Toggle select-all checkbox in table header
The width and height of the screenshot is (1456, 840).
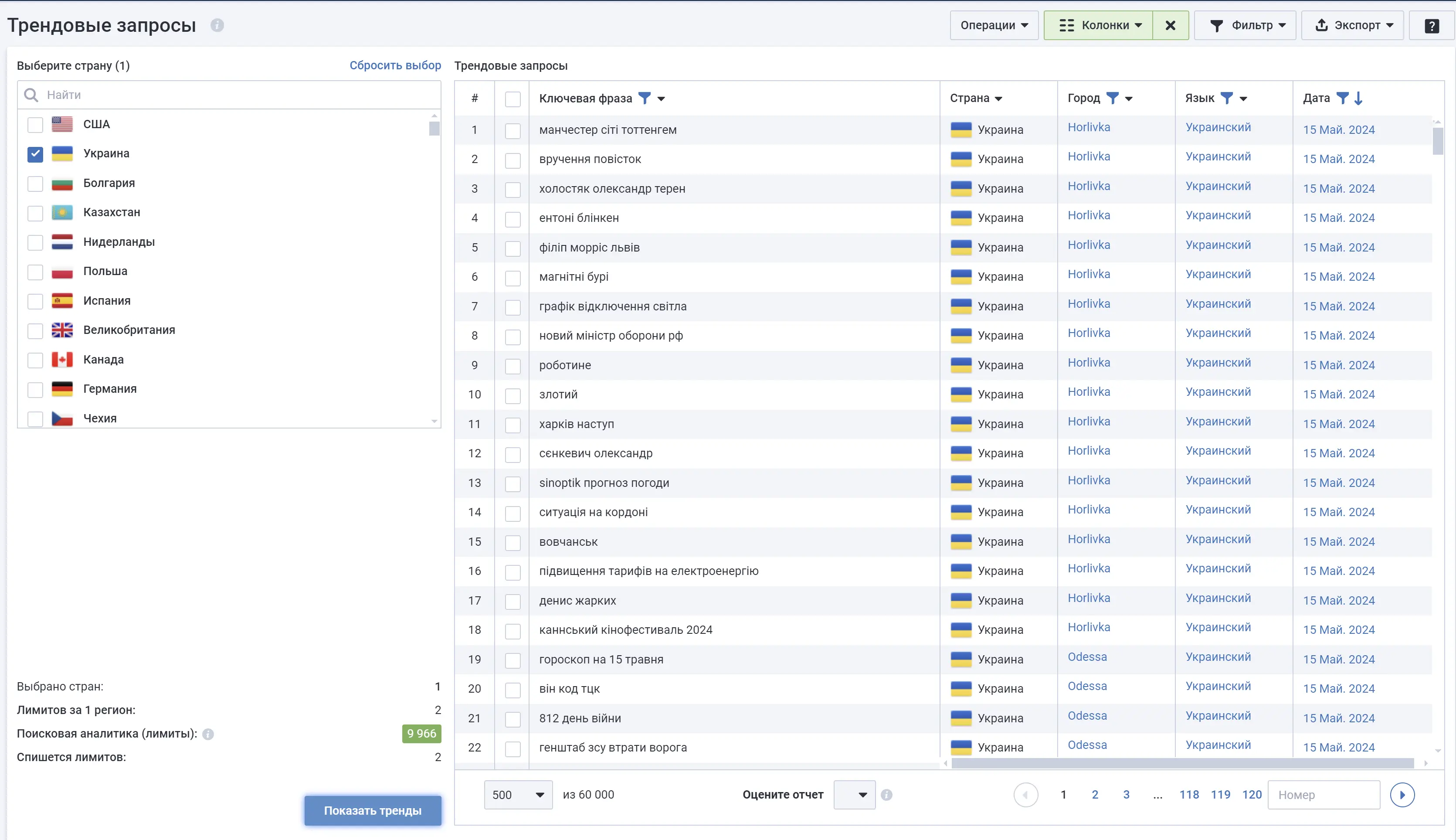tap(512, 99)
